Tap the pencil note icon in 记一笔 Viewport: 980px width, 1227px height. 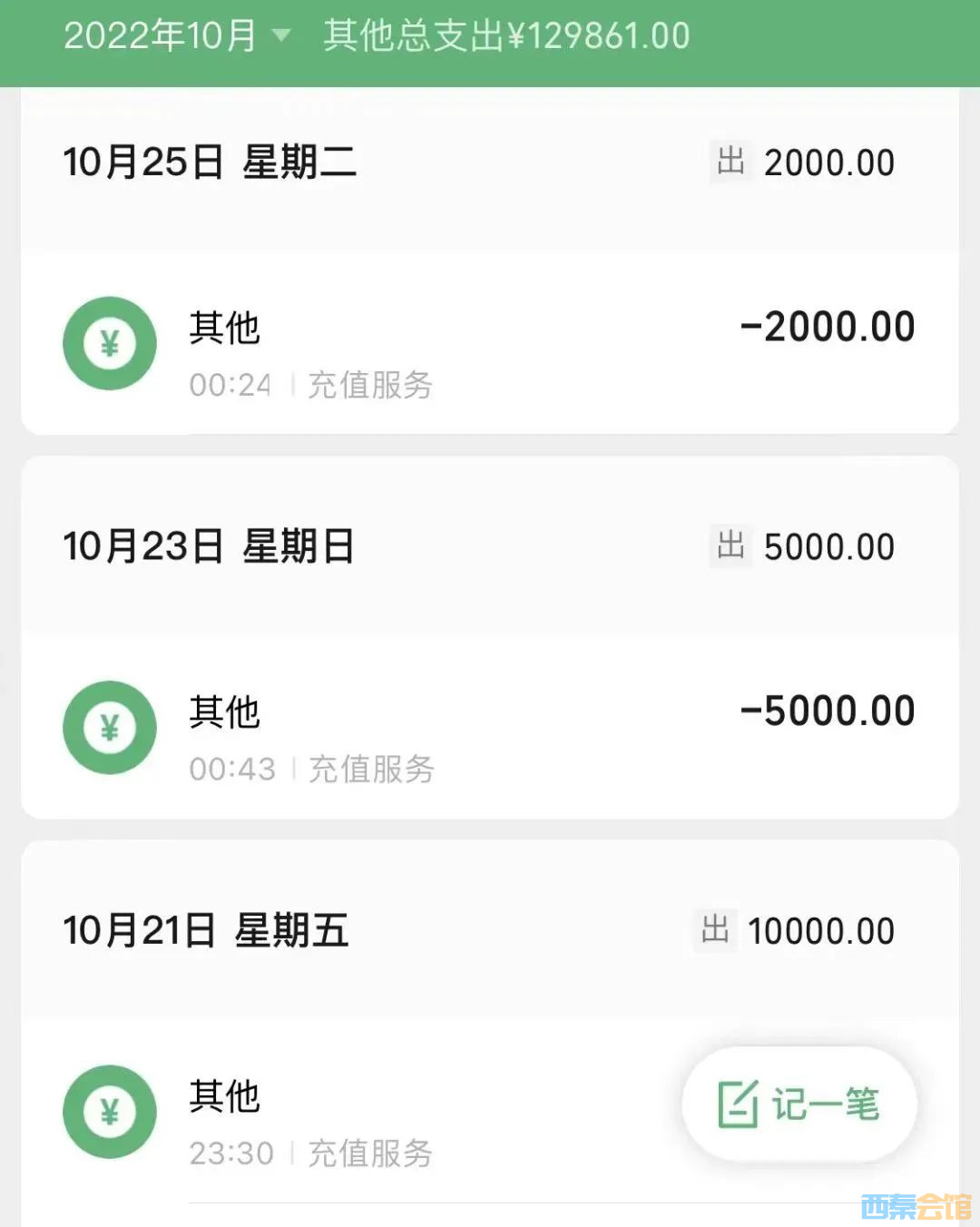coord(738,1104)
